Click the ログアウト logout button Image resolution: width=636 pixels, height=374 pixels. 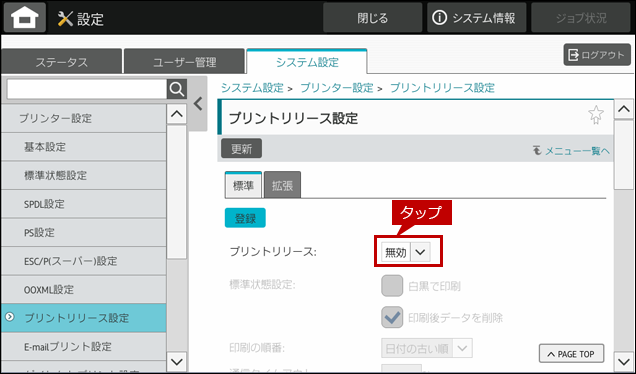[597, 55]
